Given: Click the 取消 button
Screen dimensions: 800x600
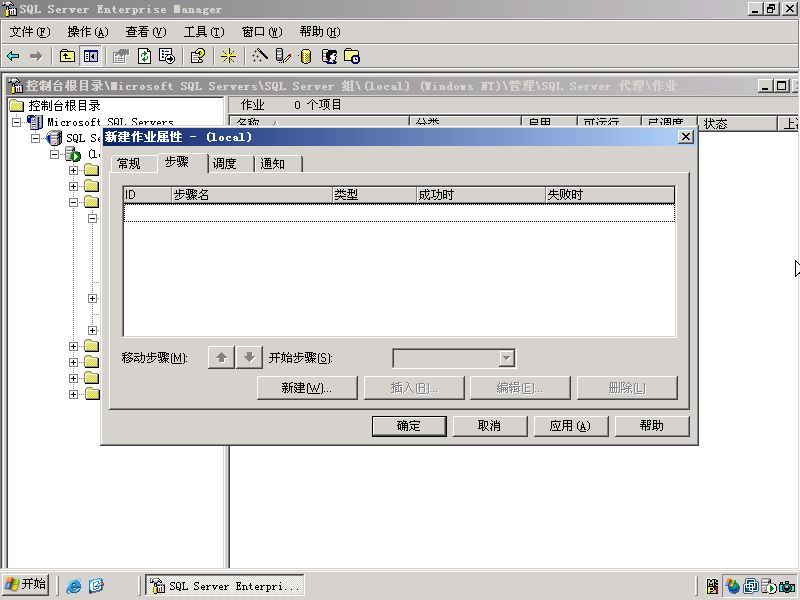Looking at the screenshot, I should point(490,426).
